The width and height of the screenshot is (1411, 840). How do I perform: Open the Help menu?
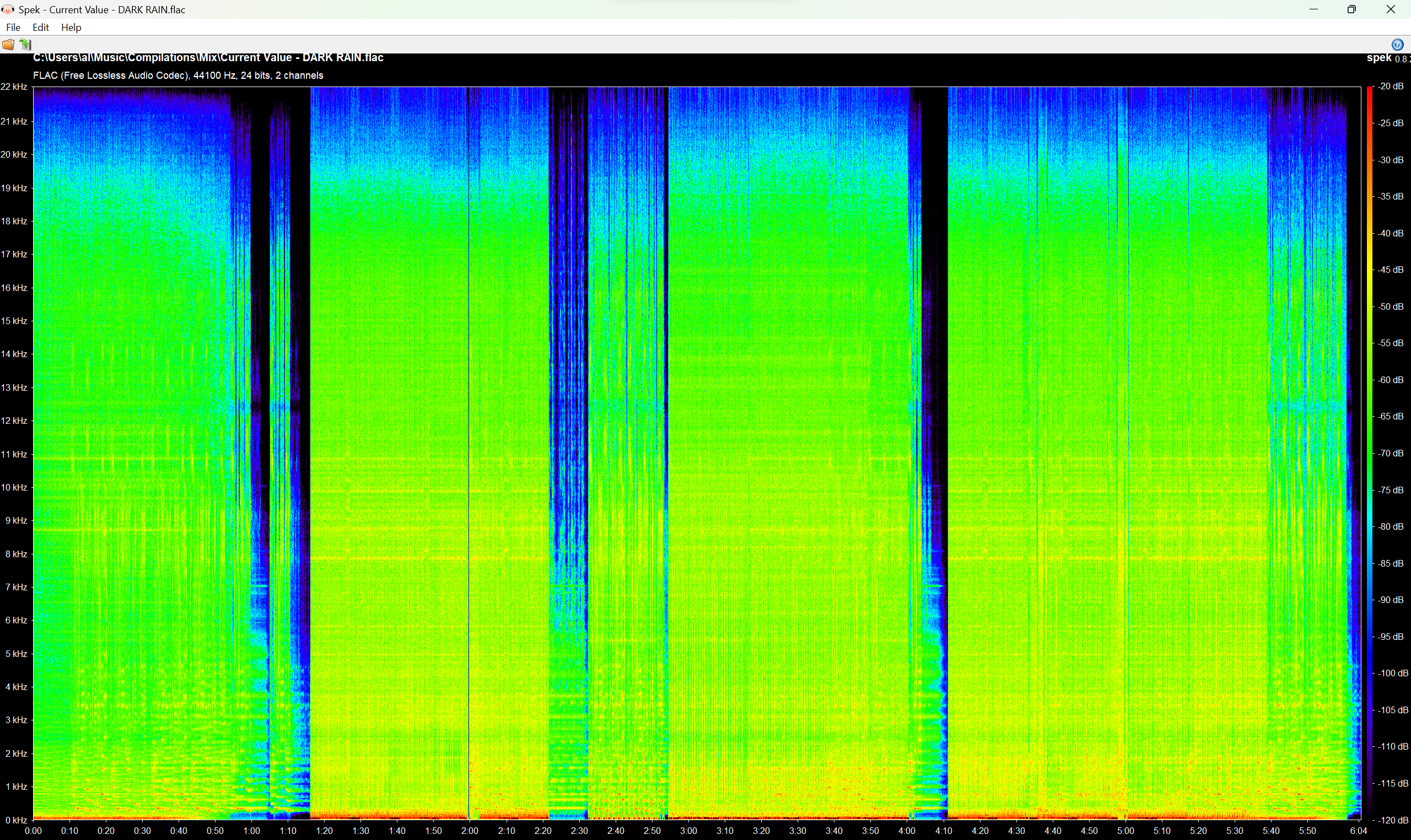click(71, 27)
